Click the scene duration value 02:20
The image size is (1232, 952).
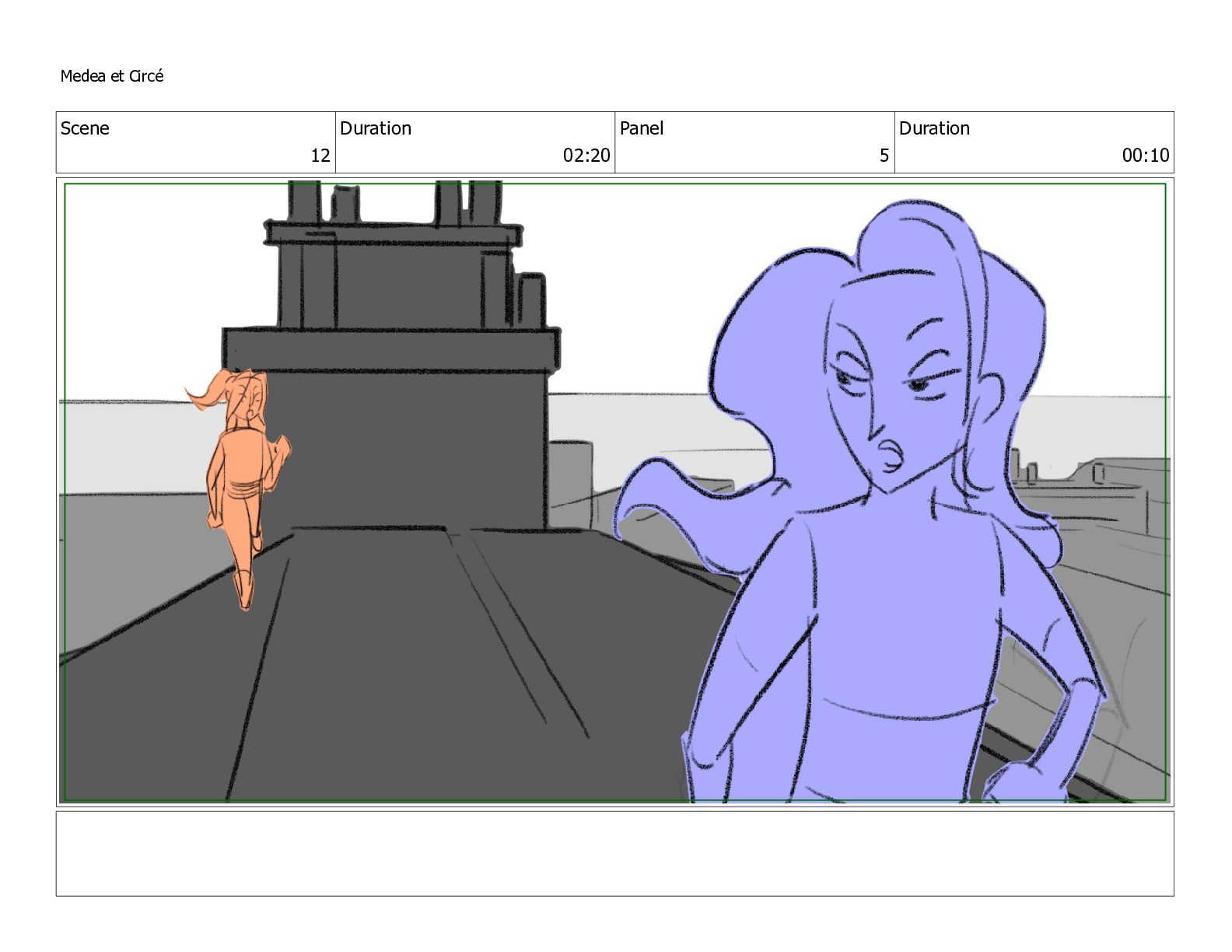(x=586, y=156)
